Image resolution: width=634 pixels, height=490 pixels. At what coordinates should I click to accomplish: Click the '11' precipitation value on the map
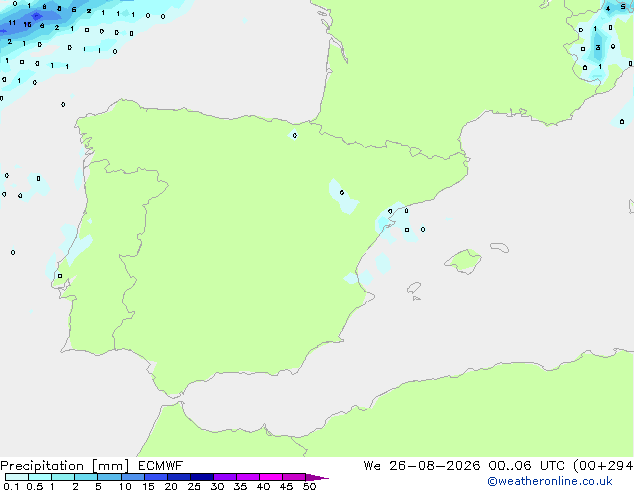[12, 23]
